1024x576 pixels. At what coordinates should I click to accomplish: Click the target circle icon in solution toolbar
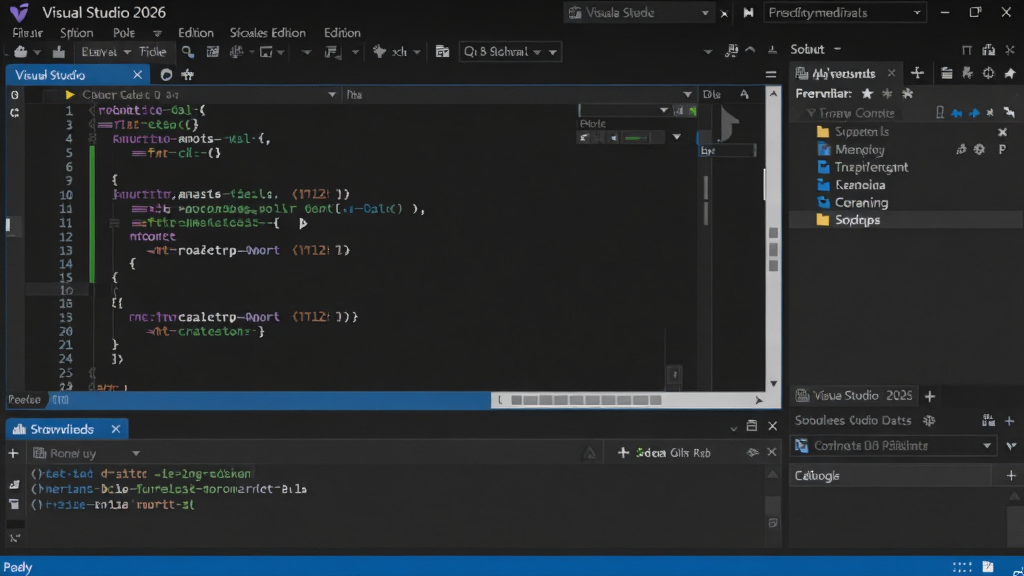[x=988, y=73]
